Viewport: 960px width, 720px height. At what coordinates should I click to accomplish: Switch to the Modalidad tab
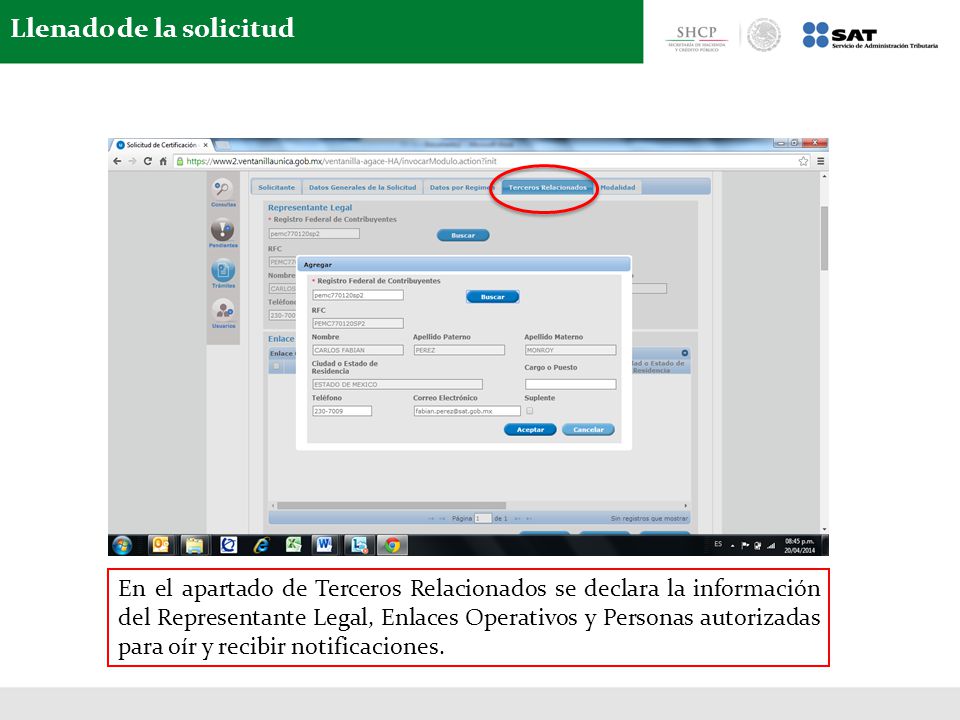tap(618, 187)
